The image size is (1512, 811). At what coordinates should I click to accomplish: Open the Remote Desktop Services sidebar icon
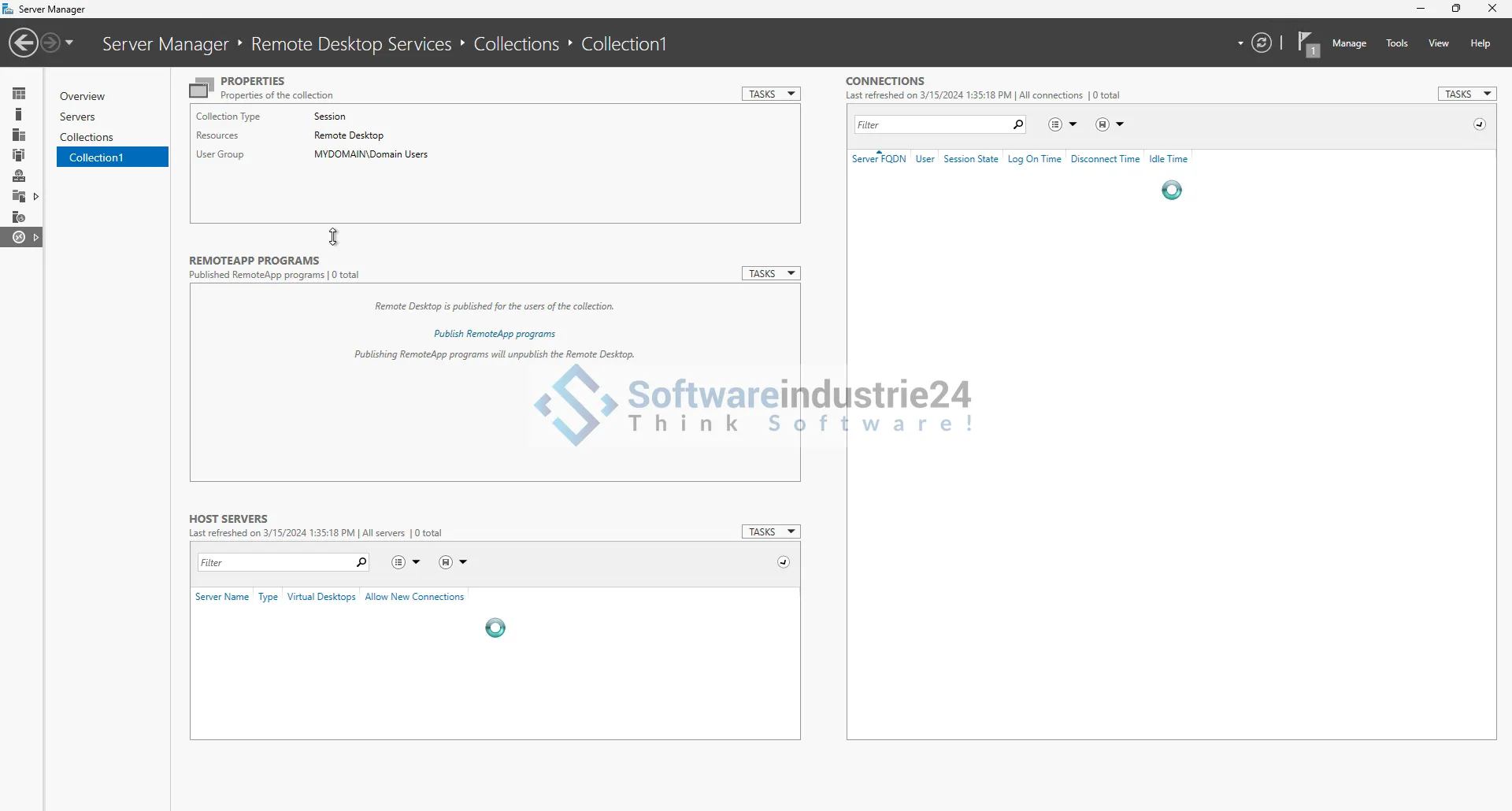tap(20, 237)
